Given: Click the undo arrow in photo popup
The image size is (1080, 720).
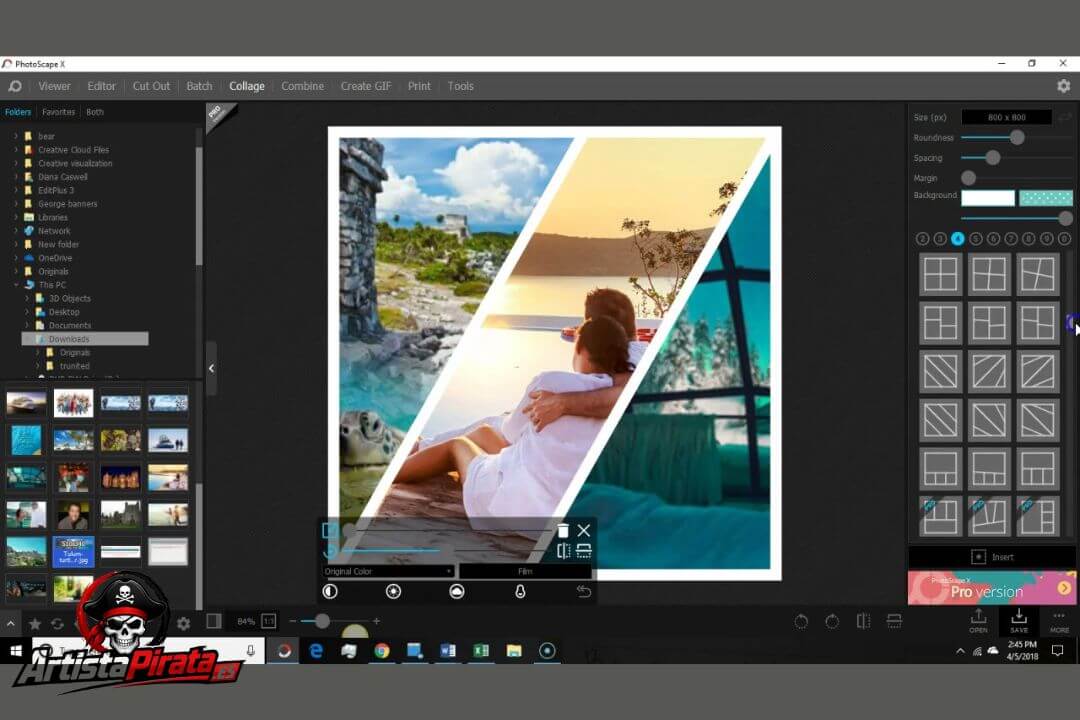Looking at the screenshot, I should click(583, 591).
